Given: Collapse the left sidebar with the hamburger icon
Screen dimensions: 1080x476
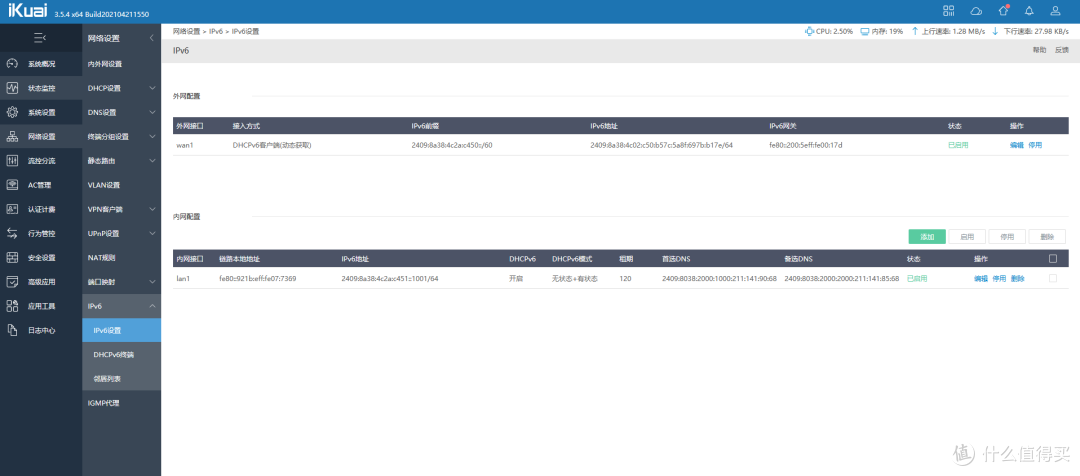Looking at the screenshot, I should click(40, 38).
